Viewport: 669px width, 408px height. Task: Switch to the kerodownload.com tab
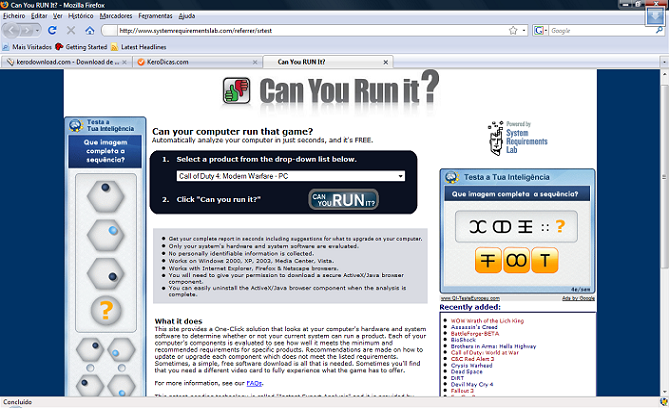tap(64, 62)
